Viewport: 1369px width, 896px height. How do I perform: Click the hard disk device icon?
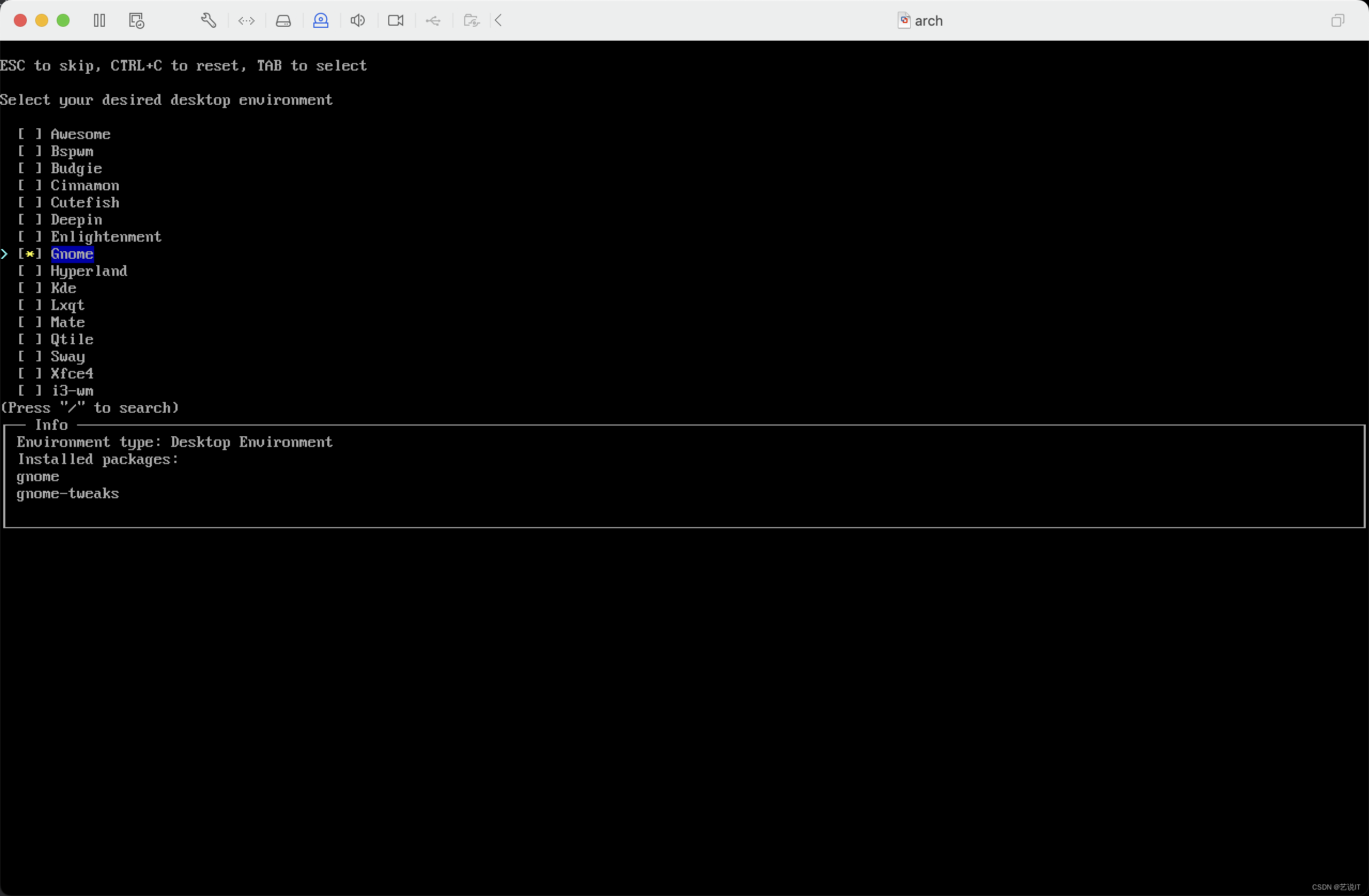[x=283, y=21]
